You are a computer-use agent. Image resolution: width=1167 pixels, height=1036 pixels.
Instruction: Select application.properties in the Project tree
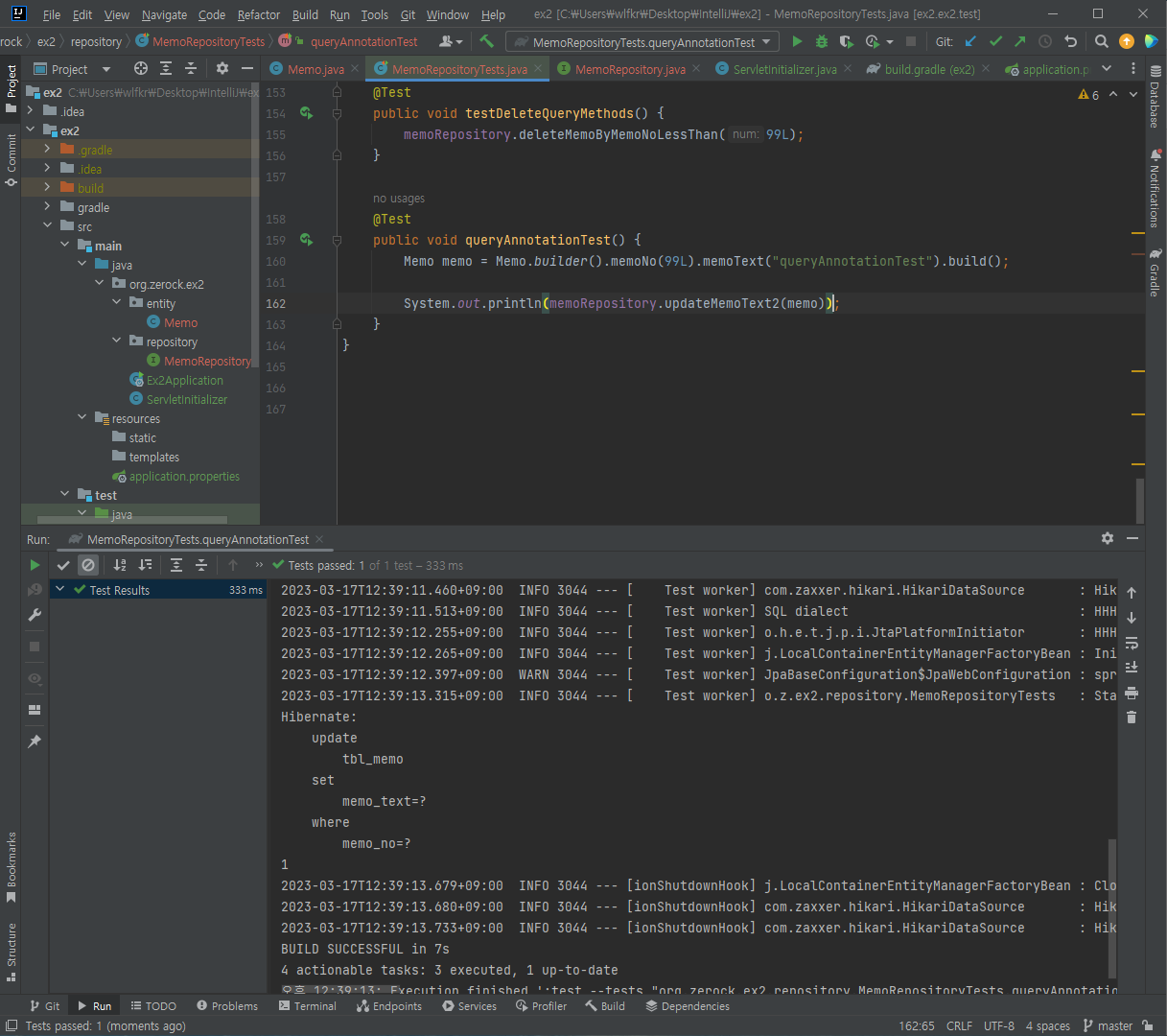184,476
